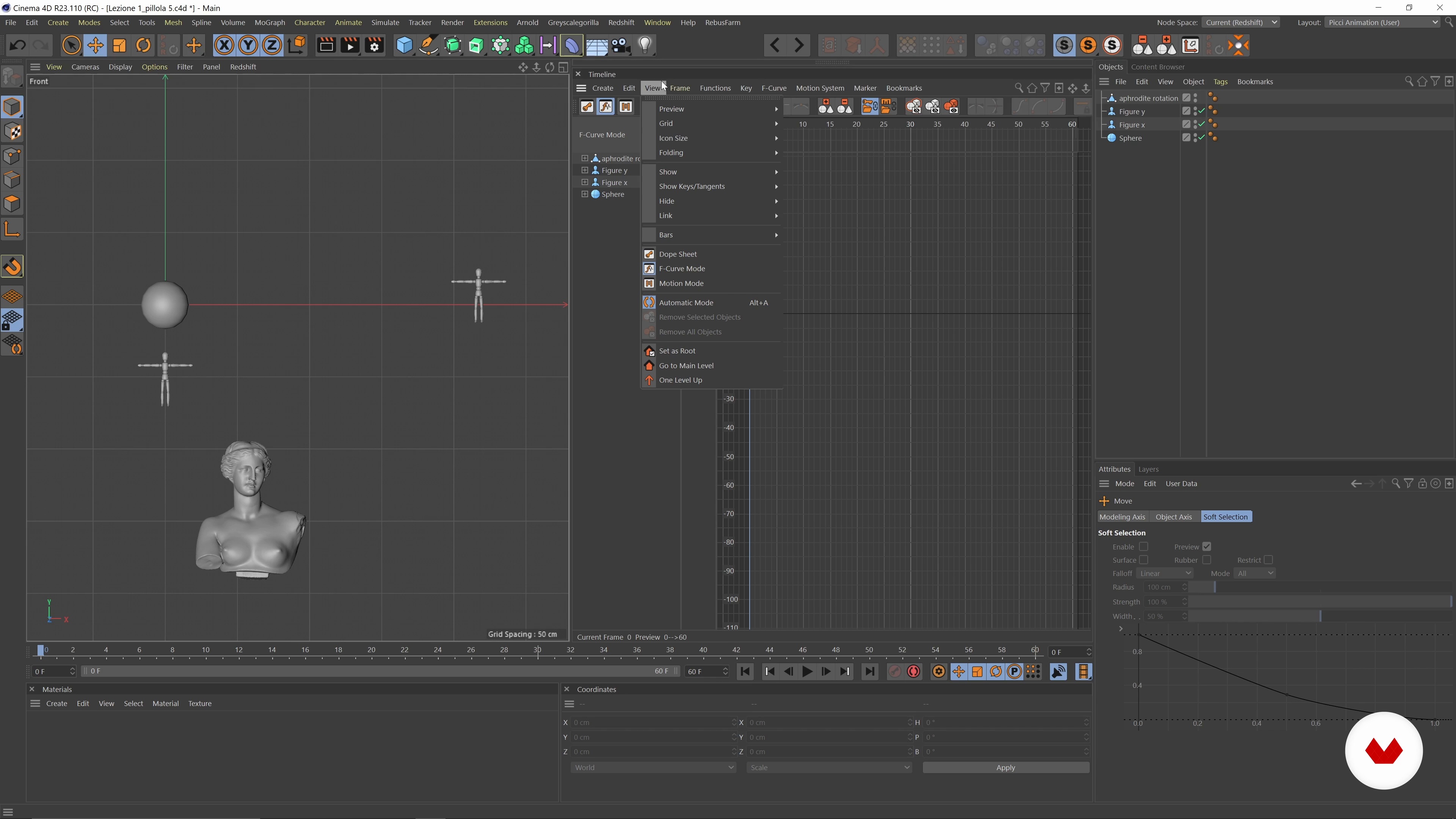Toggle Automatic Mode entry
The height and width of the screenshot is (819, 1456).
712,303
